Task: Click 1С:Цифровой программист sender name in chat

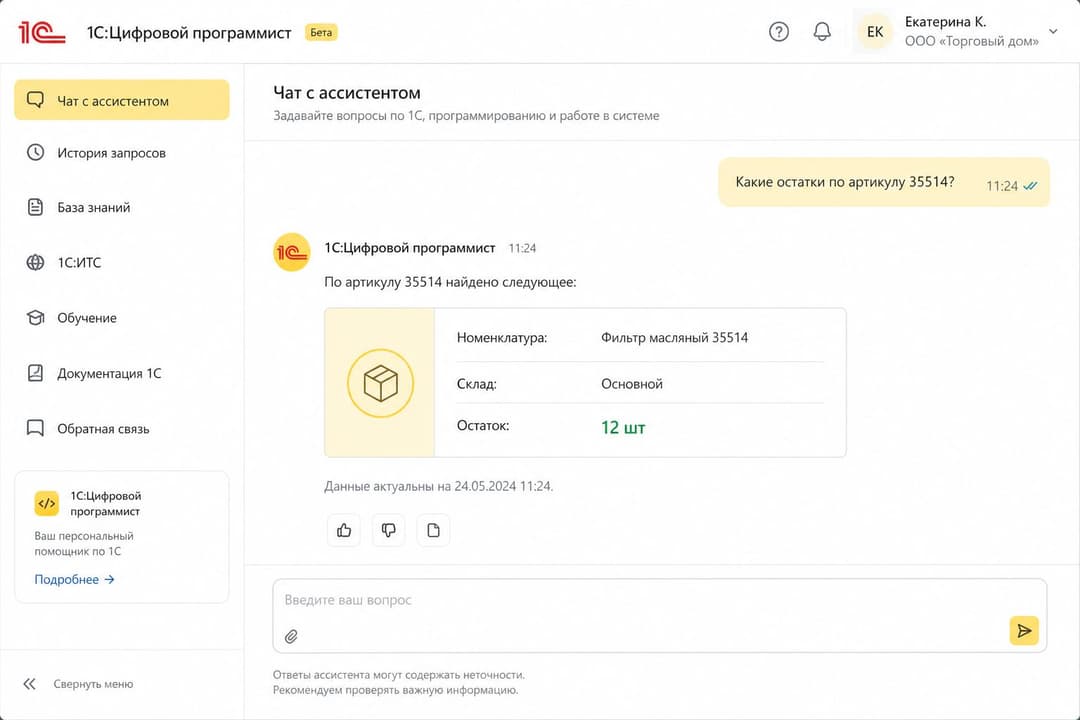Action: coord(410,248)
